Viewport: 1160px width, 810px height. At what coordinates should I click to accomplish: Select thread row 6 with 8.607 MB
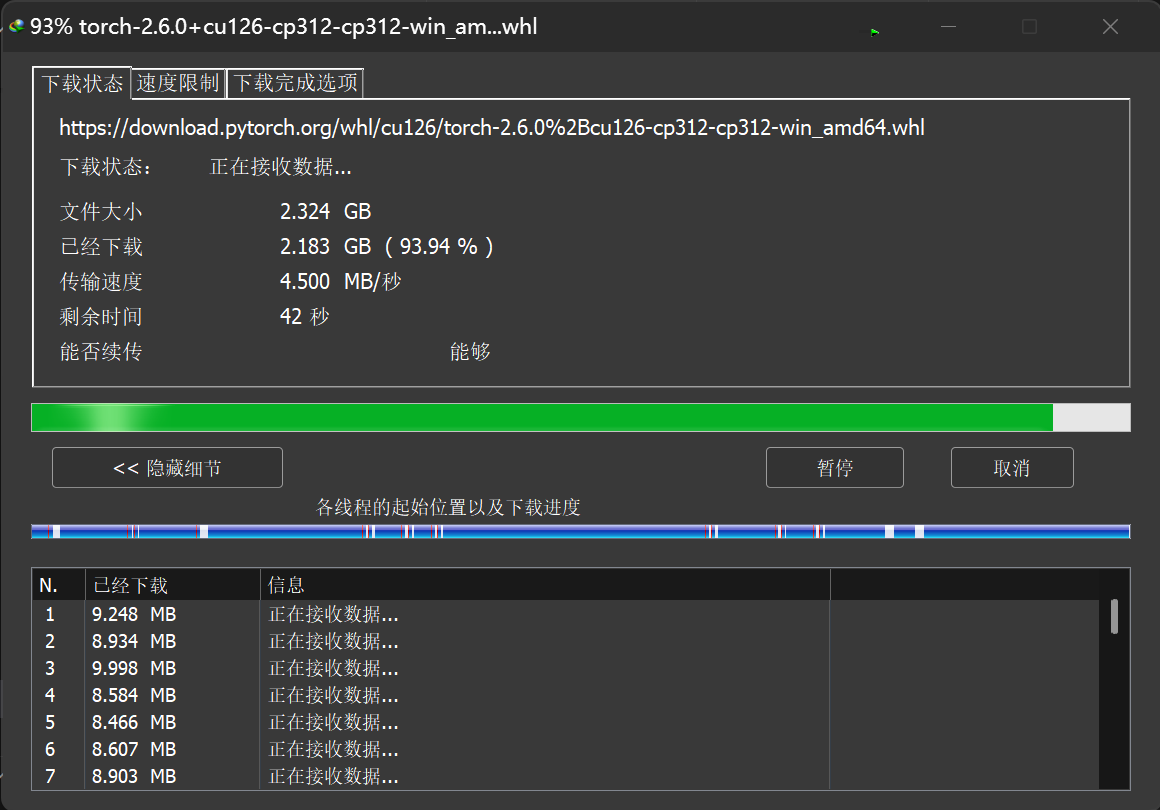pyautogui.click(x=565, y=749)
